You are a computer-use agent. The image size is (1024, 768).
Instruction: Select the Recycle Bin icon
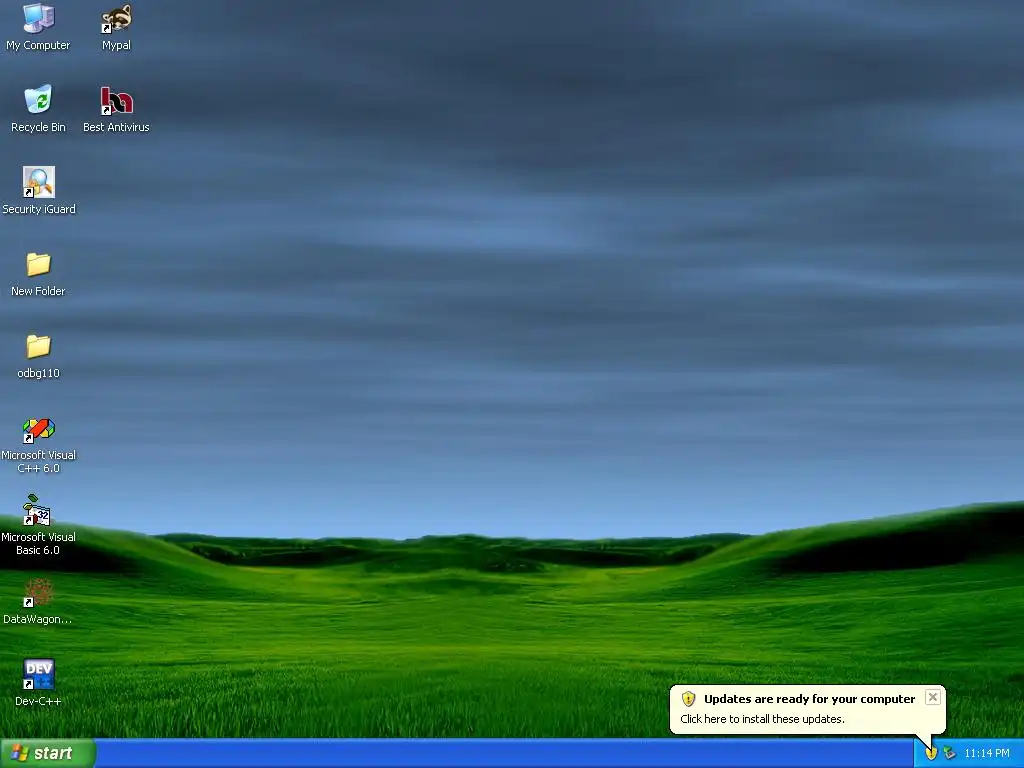[x=38, y=108]
